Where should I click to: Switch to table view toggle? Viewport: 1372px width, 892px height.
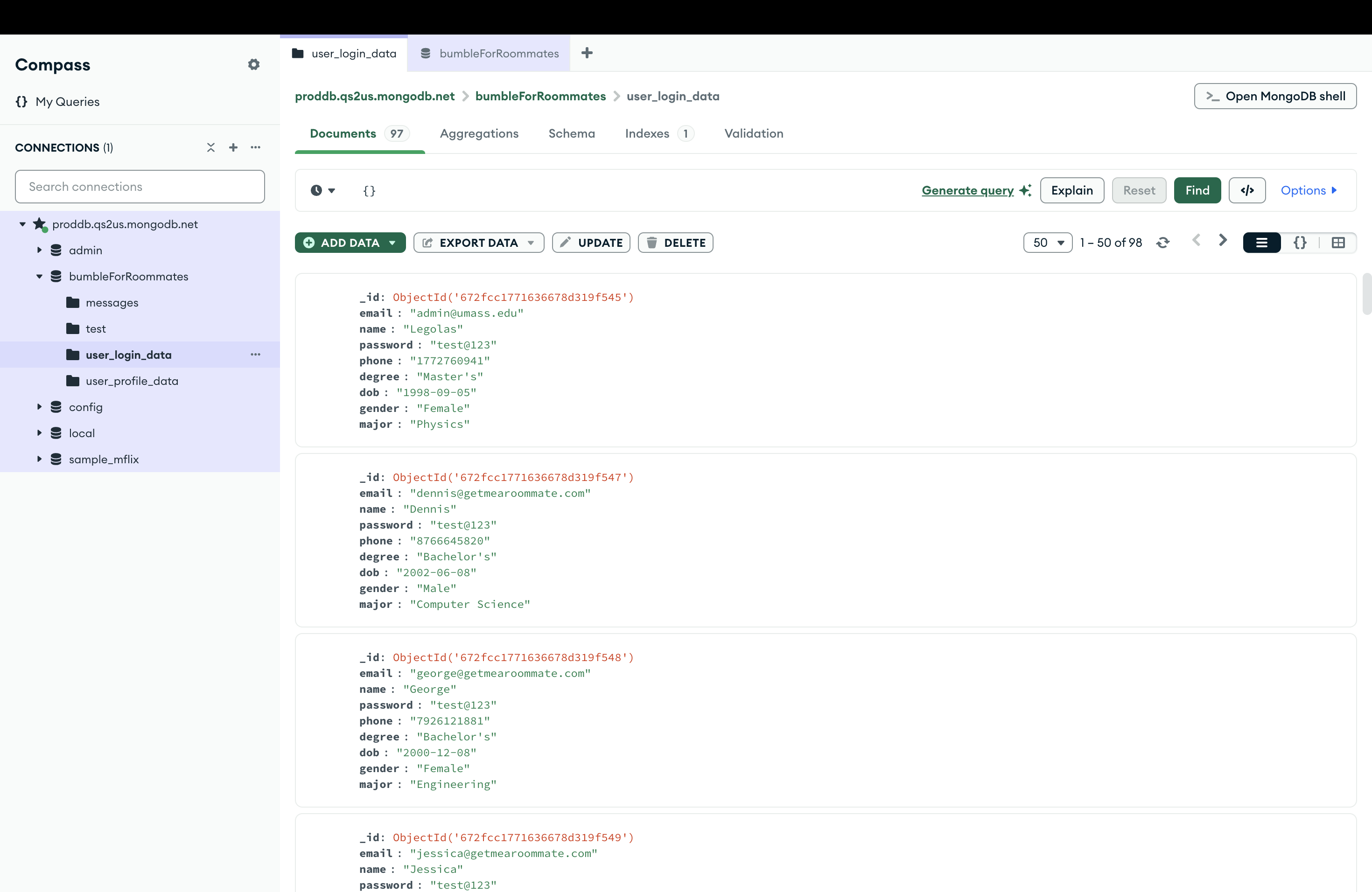coord(1338,243)
